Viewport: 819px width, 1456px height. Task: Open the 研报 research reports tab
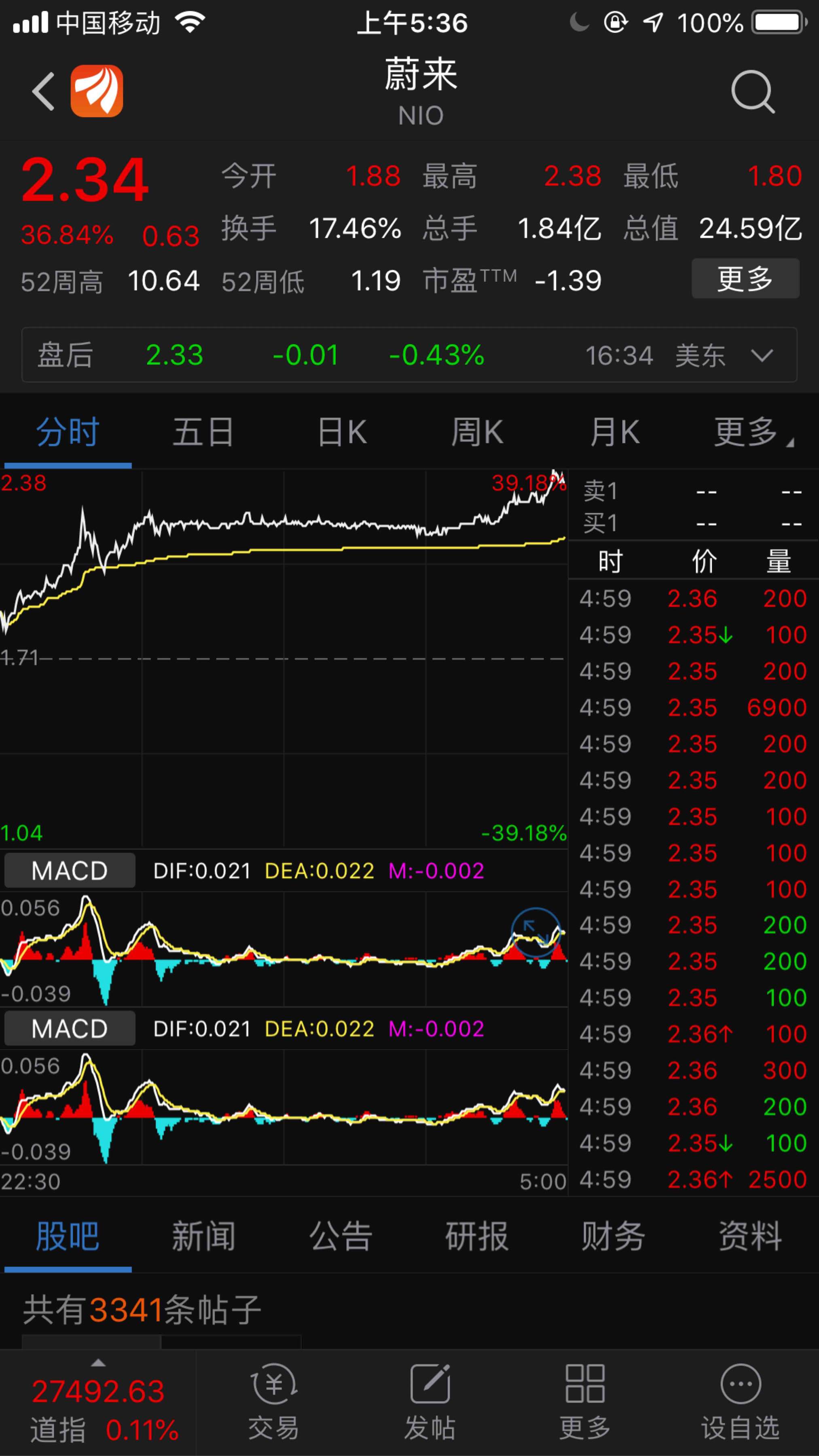tap(477, 1236)
